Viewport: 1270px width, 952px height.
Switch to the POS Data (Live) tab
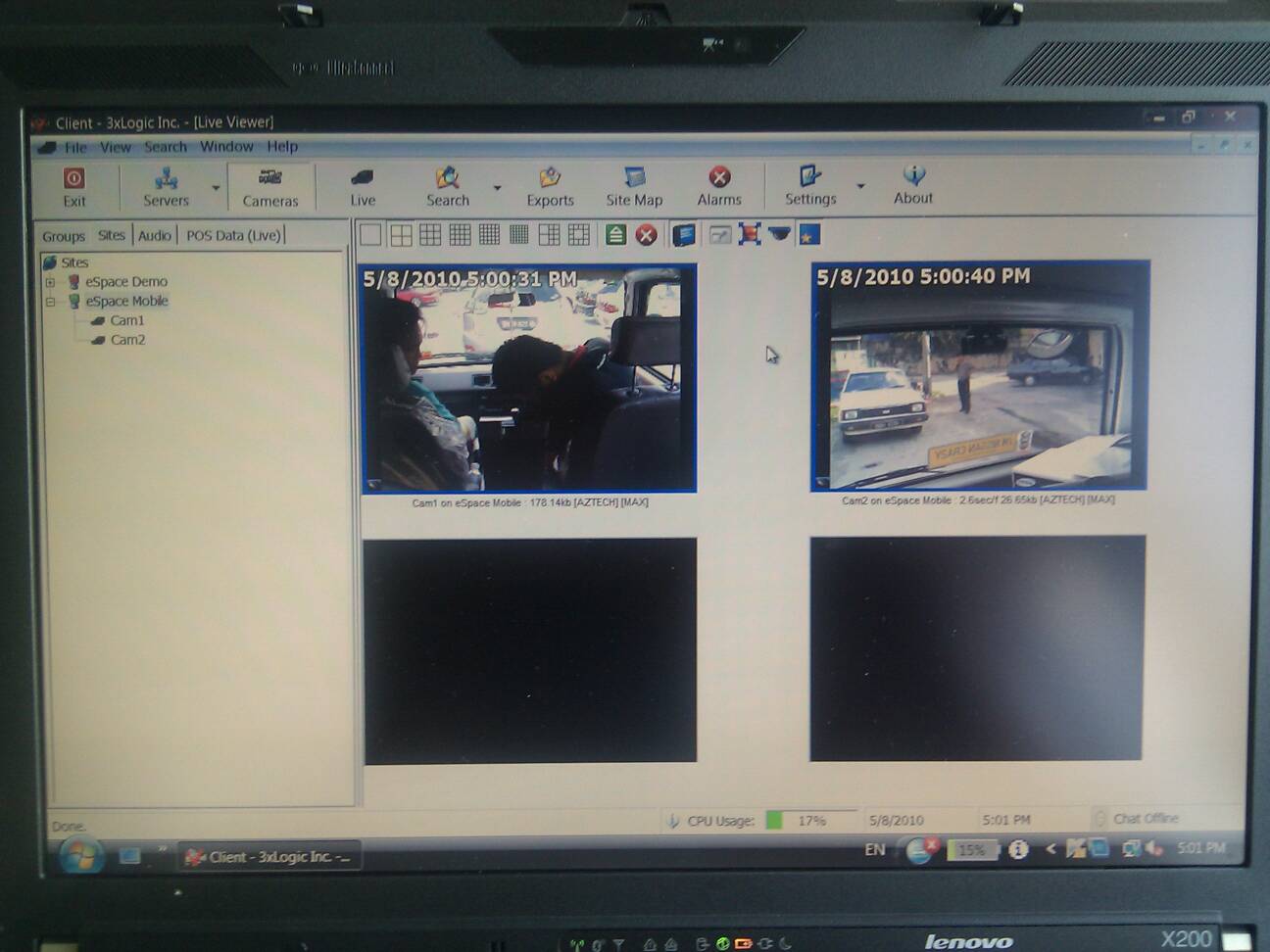[233, 235]
